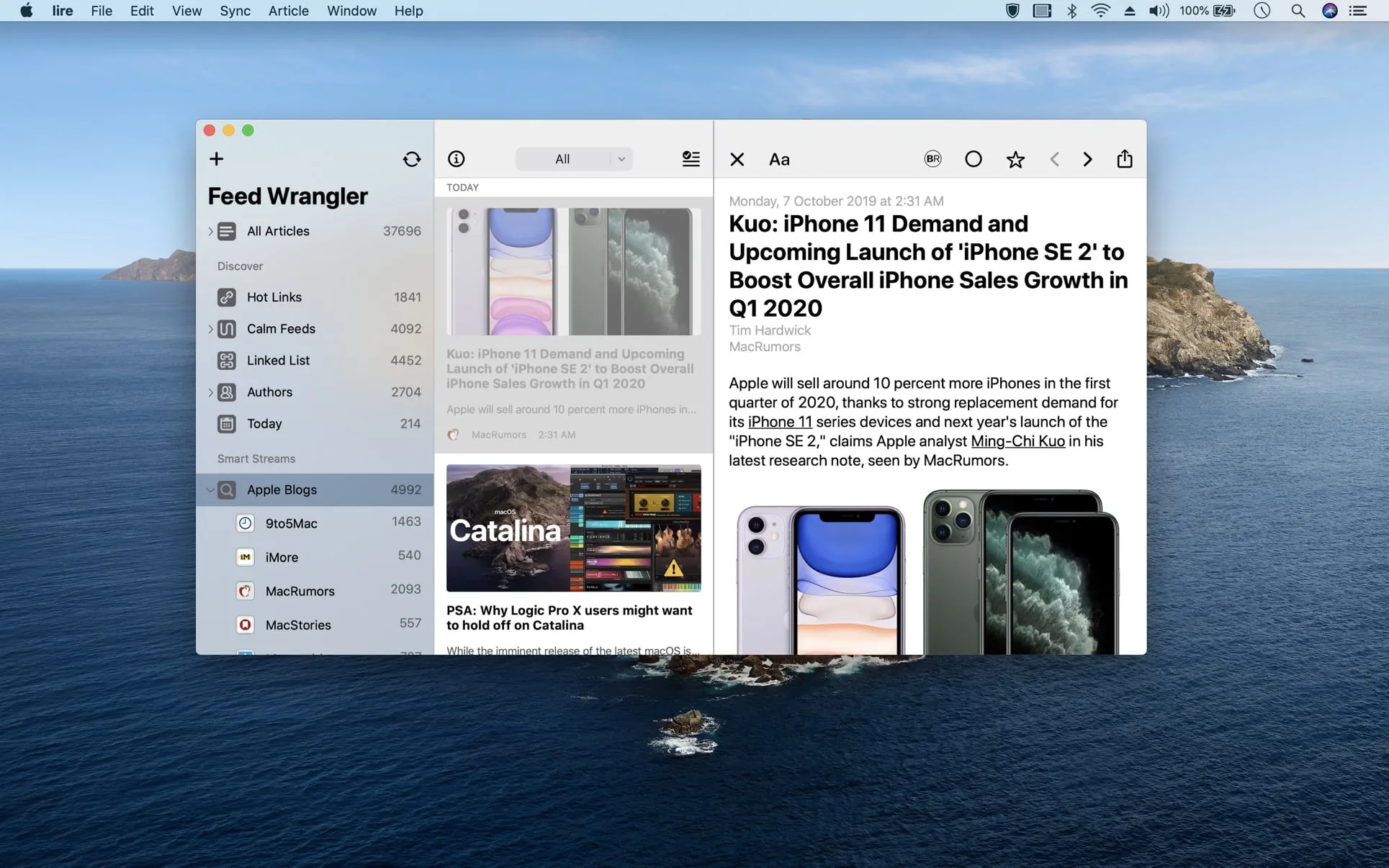The width and height of the screenshot is (1389, 868).
Task: Open the iPhone 11 link in the article
Action: 780,422
